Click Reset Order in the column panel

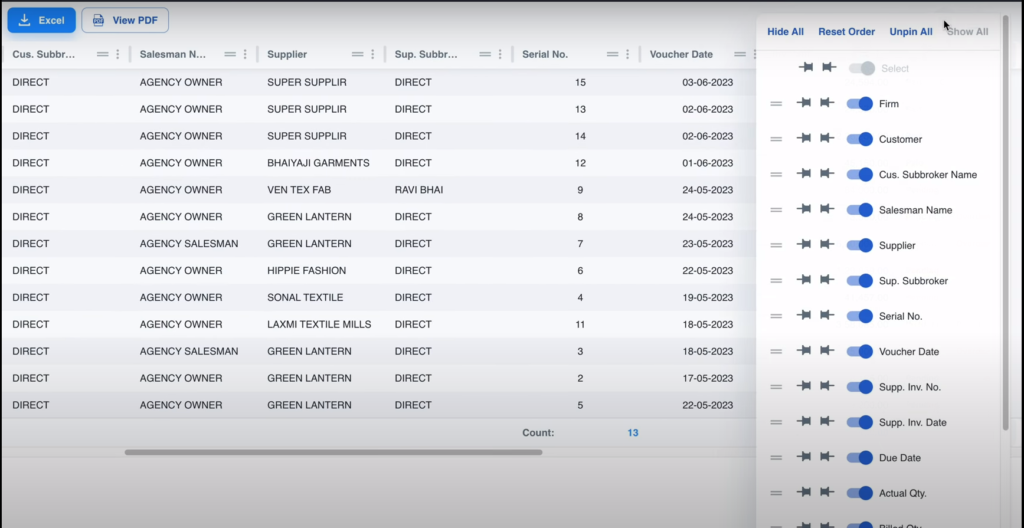click(x=846, y=32)
